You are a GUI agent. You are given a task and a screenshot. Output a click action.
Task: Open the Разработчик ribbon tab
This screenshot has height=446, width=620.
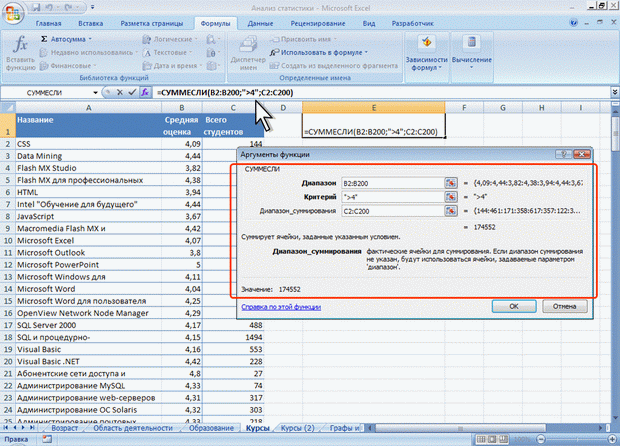pos(412,23)
